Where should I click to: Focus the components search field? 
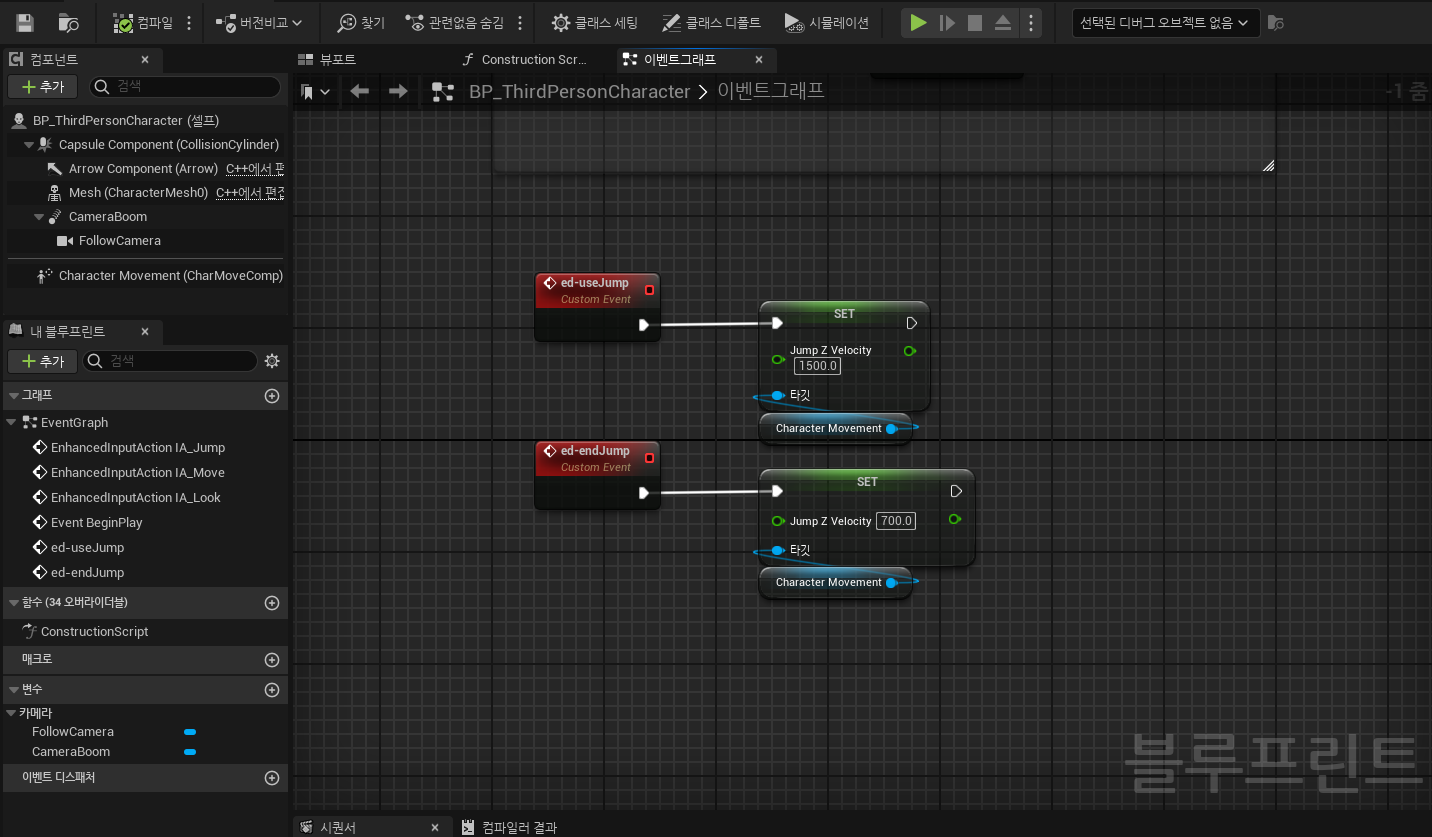186,87
